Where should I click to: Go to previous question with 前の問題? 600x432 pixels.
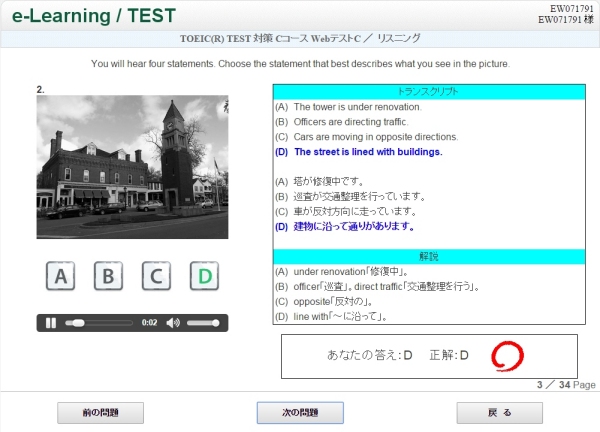[x=101, y=412]
